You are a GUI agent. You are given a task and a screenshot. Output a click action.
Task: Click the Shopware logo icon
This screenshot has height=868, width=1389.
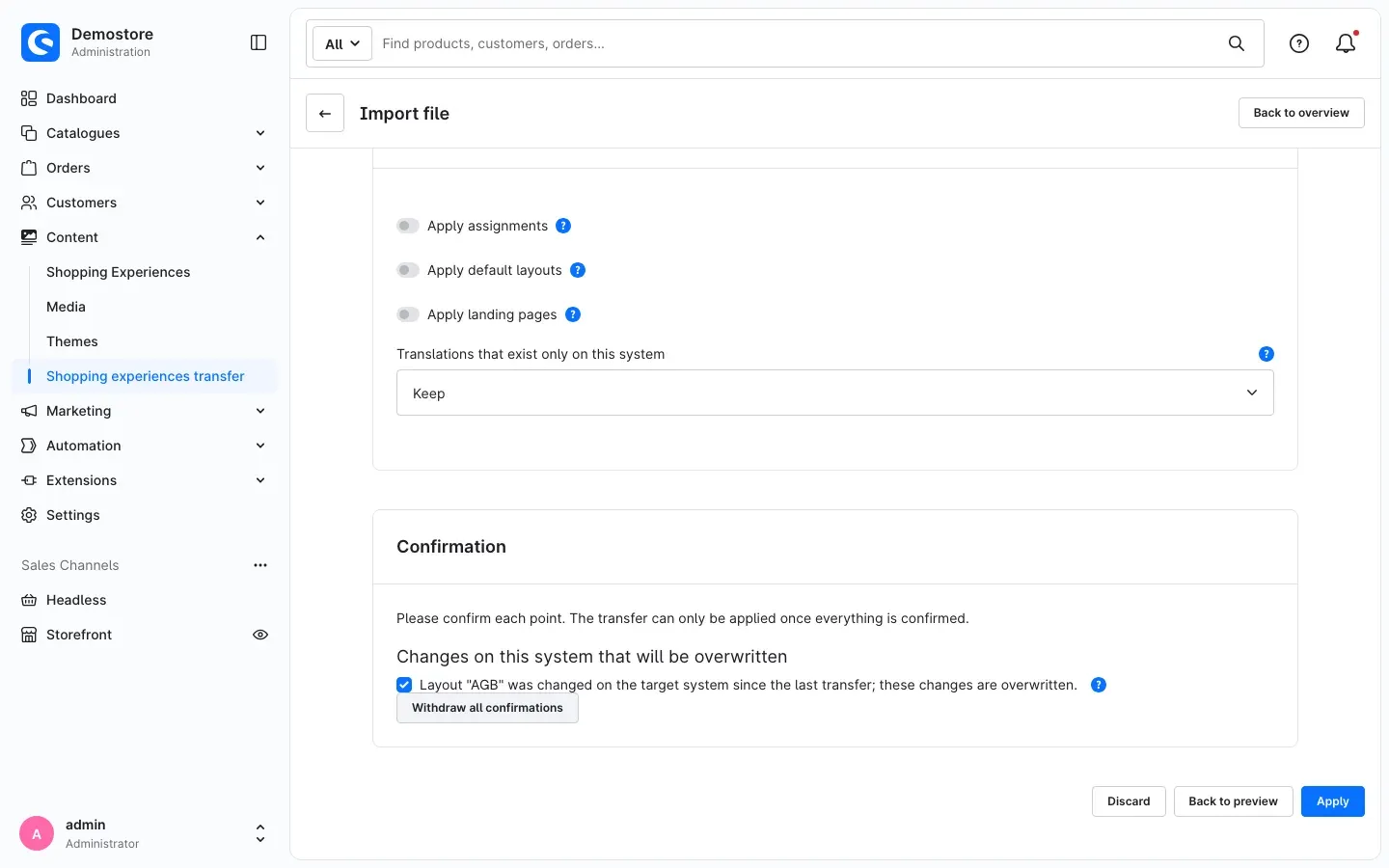coord(41,42)
